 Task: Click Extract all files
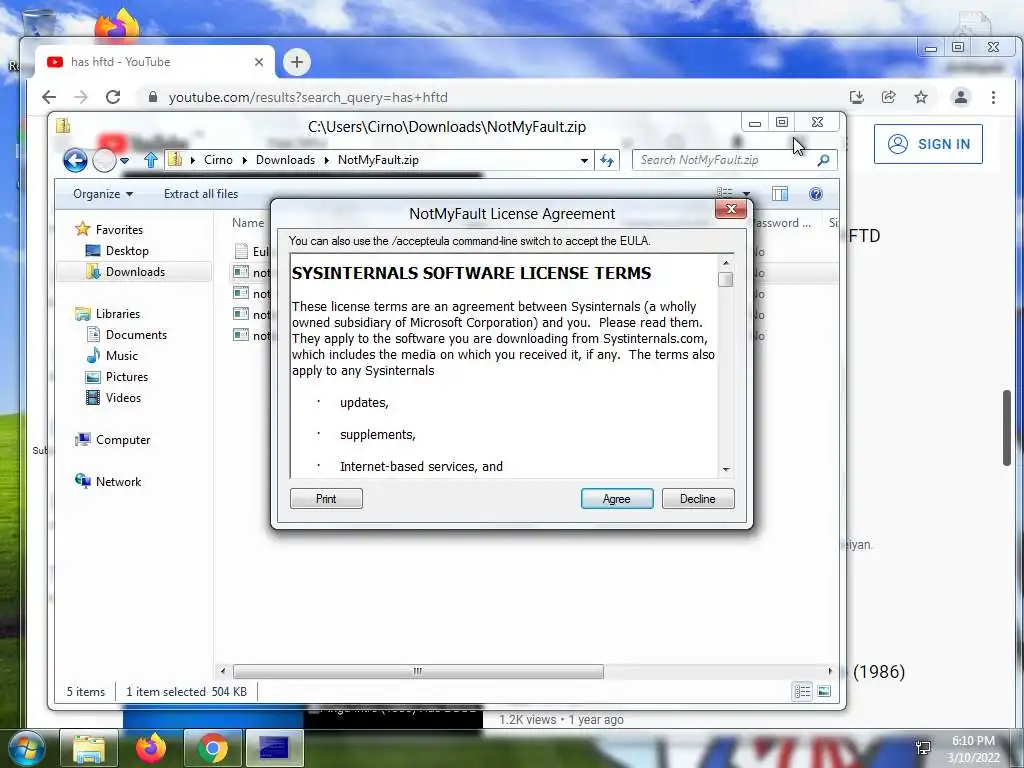(200, 194)
